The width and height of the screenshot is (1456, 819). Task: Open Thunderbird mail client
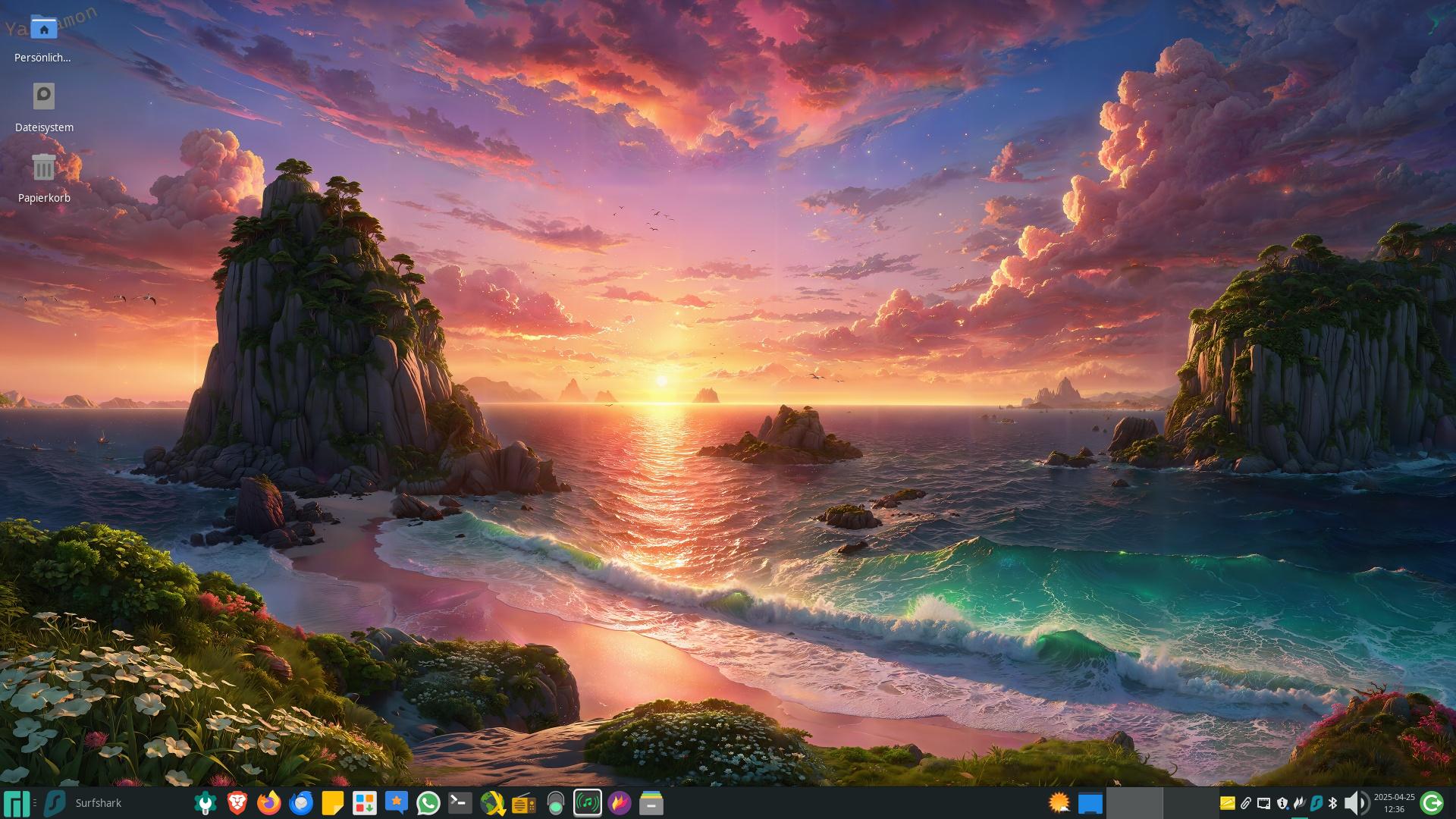pos(301,803)
